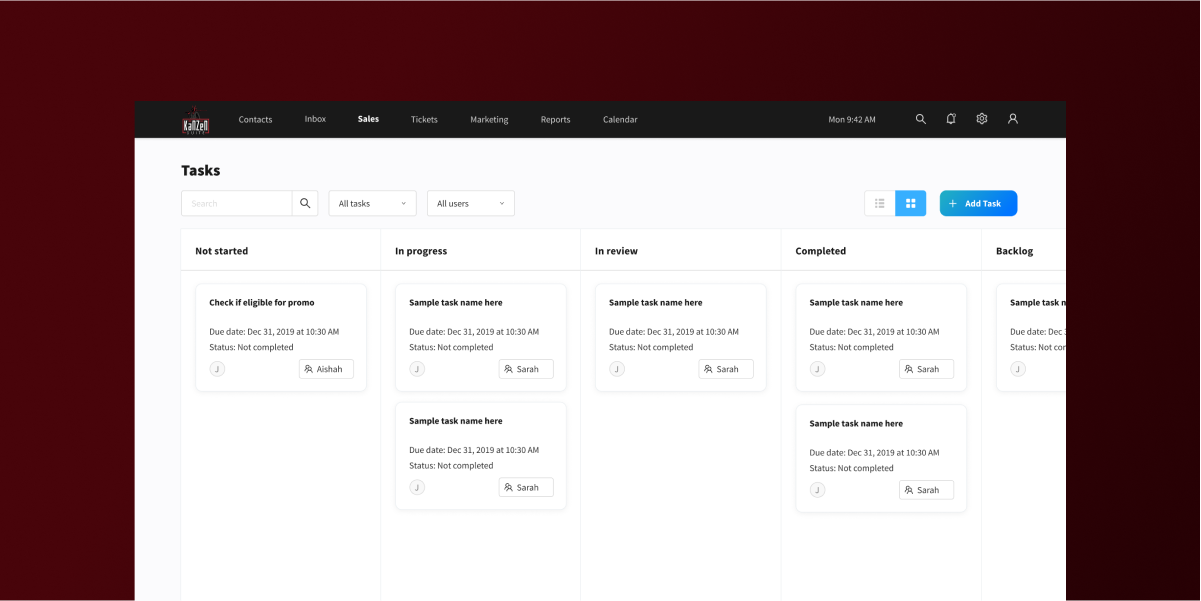The image size is (1201, 601).
Task: Click J avatar on promo task card
Action: (217, 369)
